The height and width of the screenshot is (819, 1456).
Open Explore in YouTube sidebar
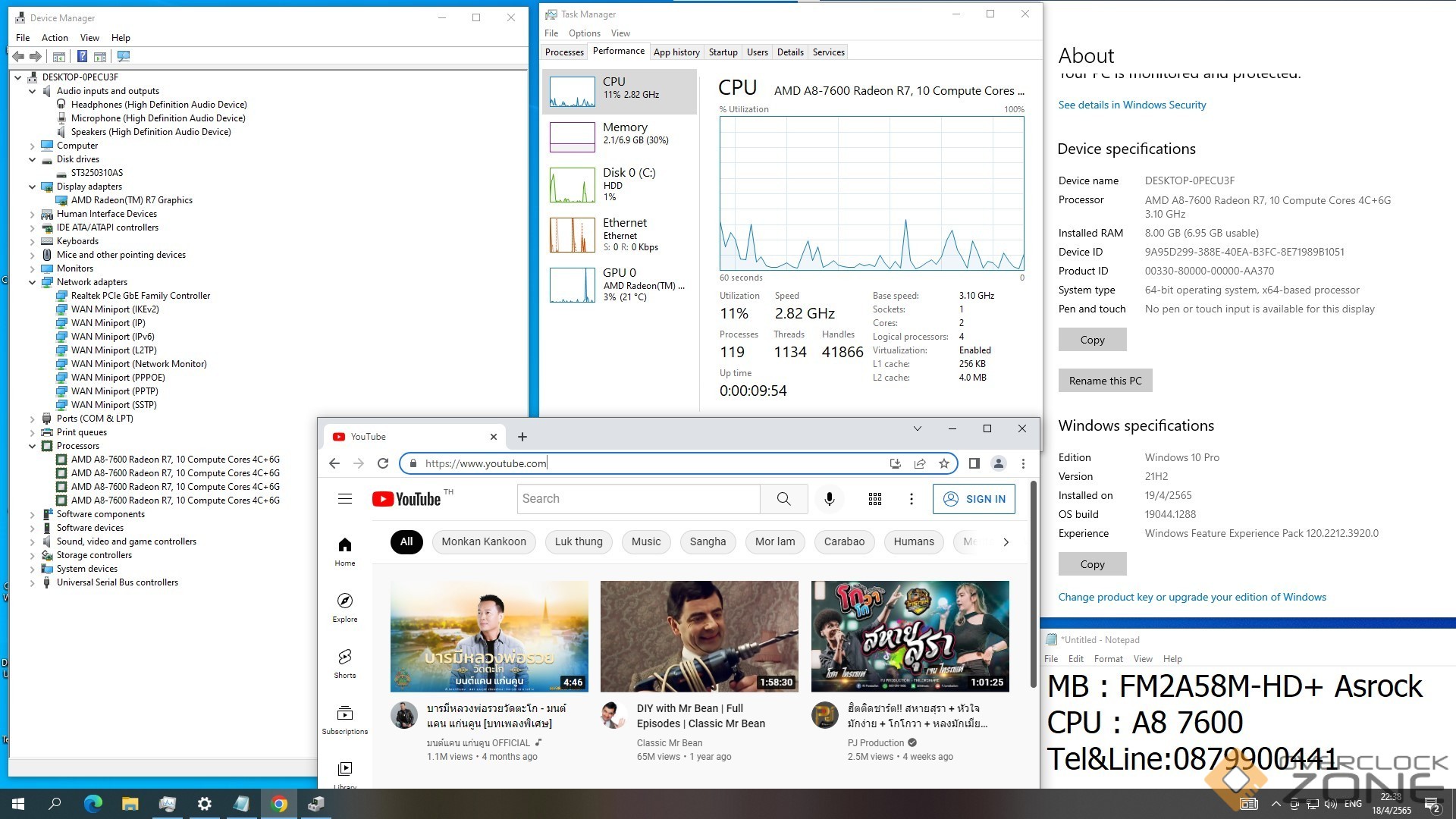click(x=345, y=607)
